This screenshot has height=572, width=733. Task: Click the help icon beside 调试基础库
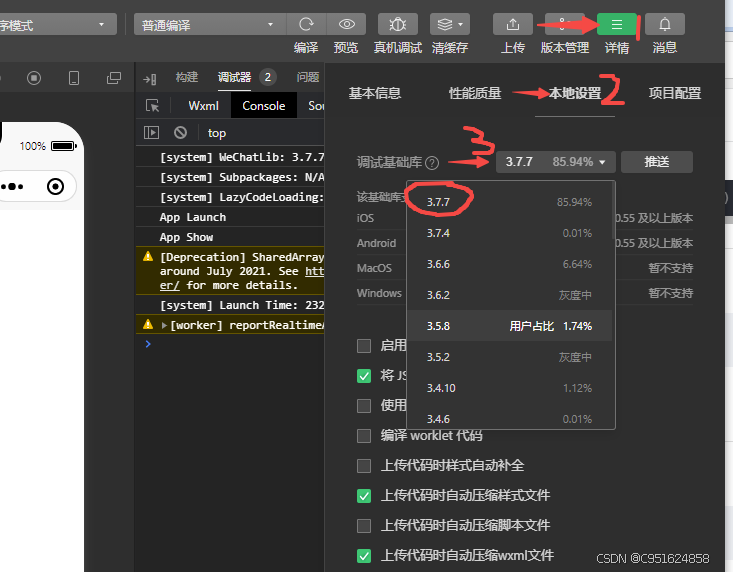(x=432, y=163)
